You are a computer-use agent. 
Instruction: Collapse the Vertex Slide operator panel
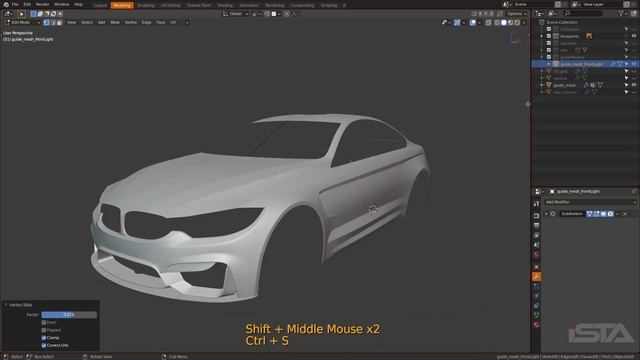(x=6, y=305)
